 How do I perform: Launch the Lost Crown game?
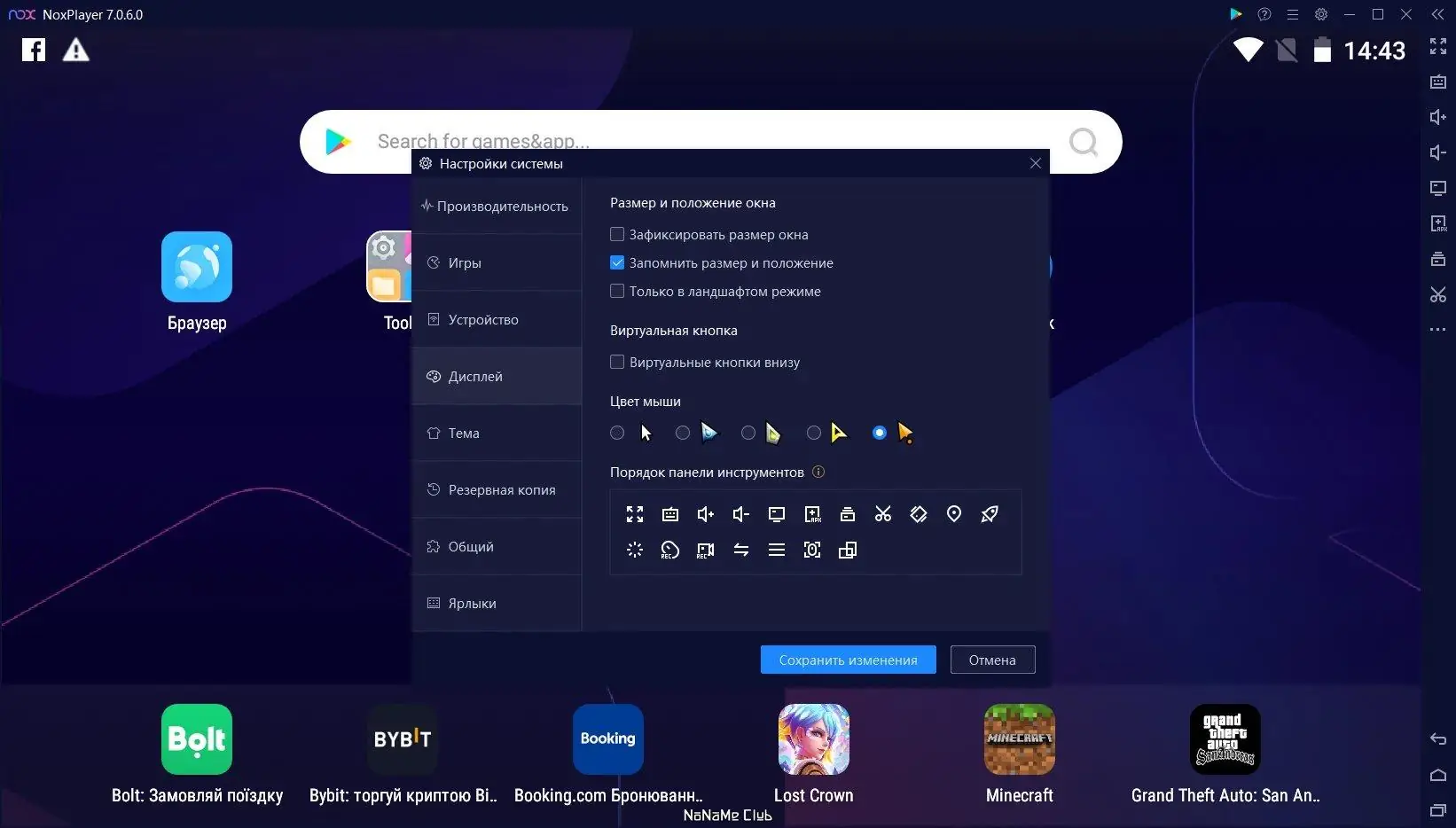tap(814, 739)
